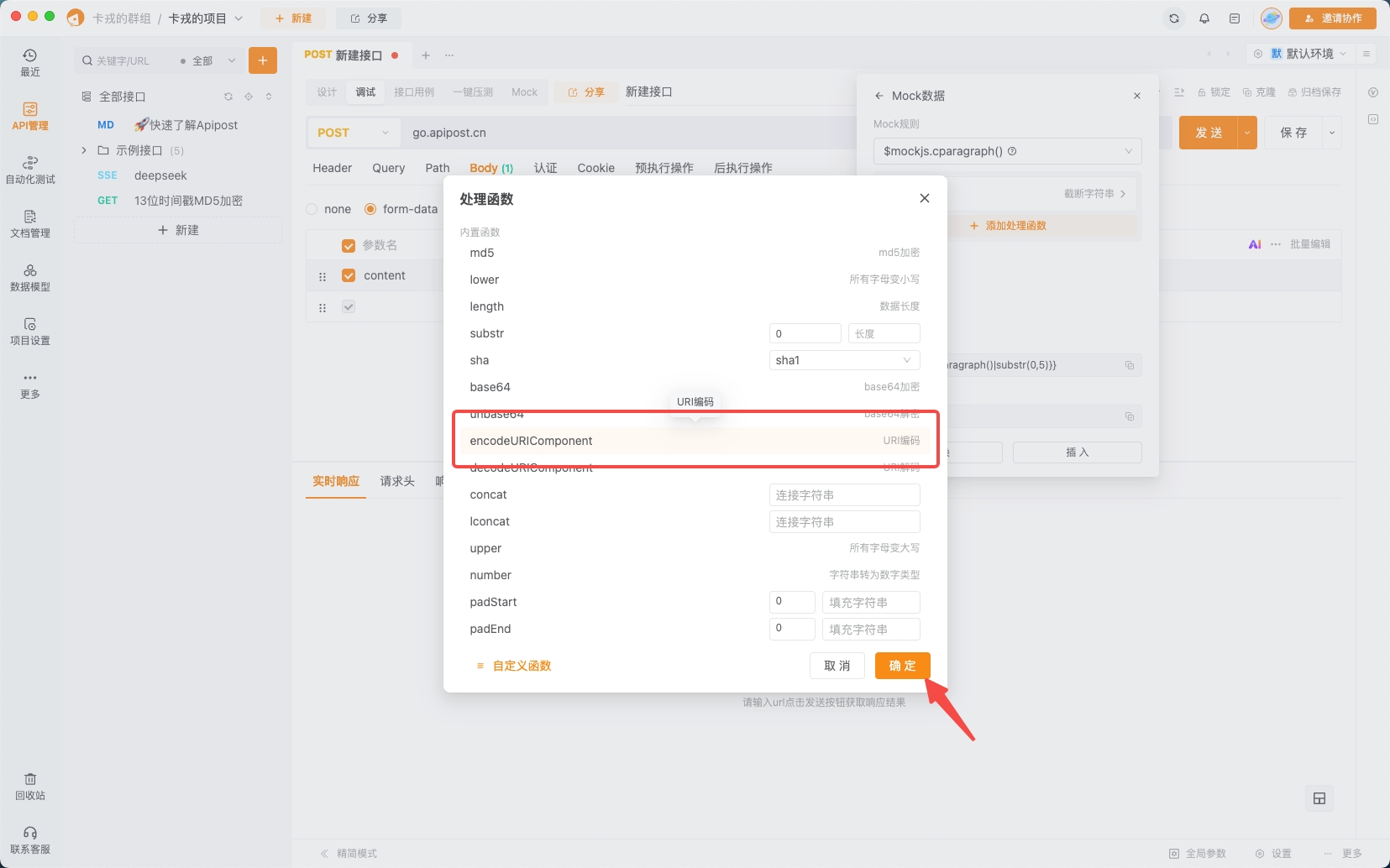Switch to the 请求头 response tab

[397, 481]
